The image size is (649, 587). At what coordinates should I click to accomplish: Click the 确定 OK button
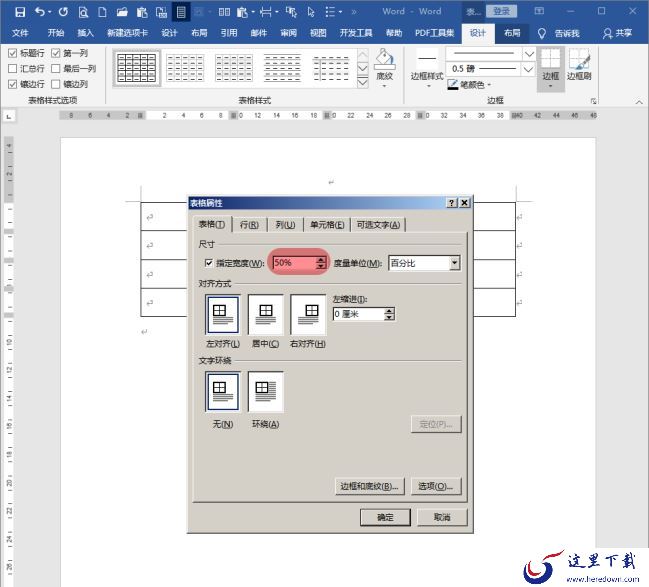tap(385, 517)
